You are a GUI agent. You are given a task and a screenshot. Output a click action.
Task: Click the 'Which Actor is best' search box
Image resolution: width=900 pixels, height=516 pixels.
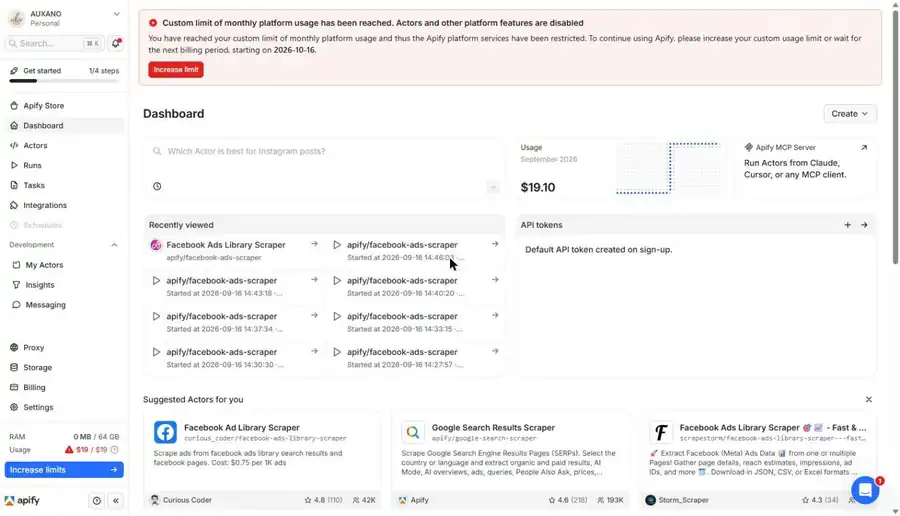coord(324,152)
